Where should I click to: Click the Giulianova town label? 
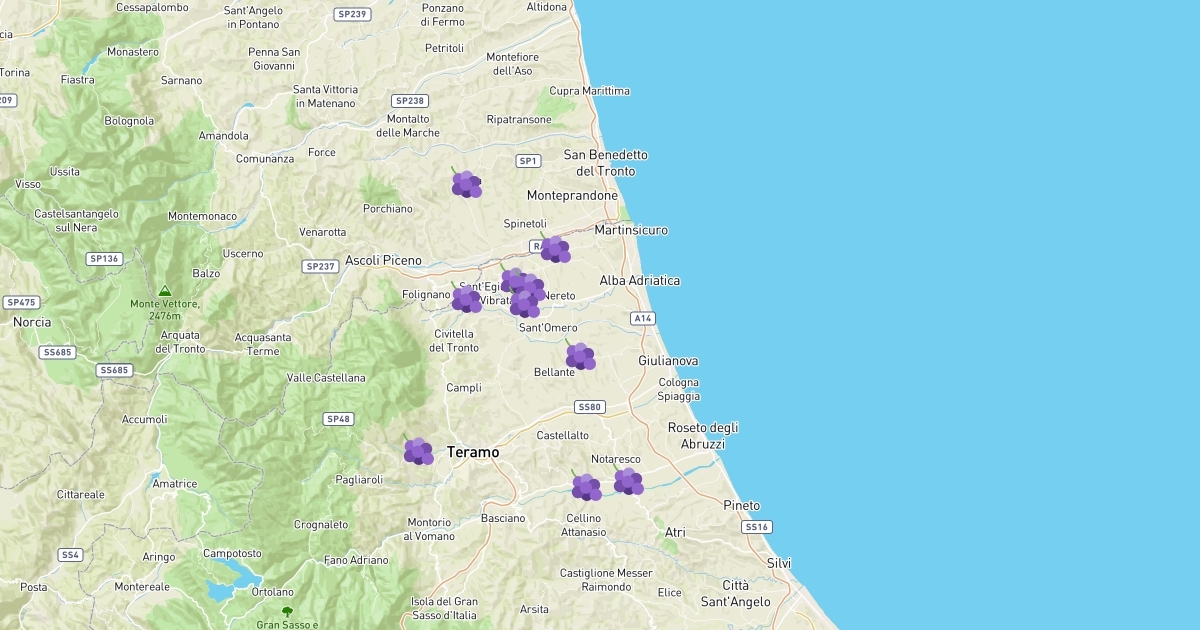point(668,360)
